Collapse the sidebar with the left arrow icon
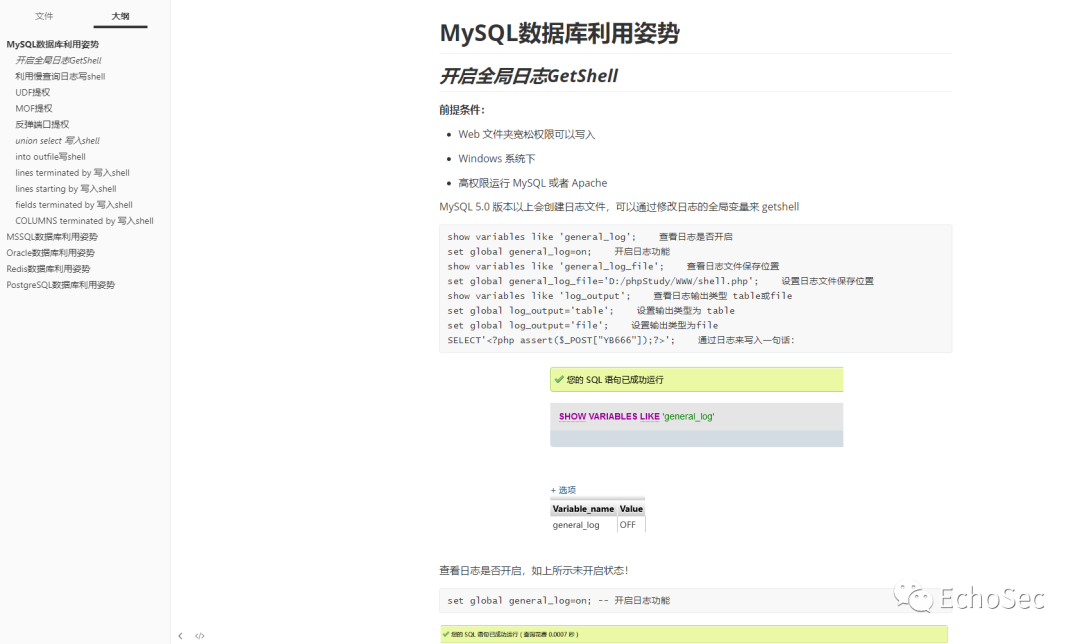 180,636
